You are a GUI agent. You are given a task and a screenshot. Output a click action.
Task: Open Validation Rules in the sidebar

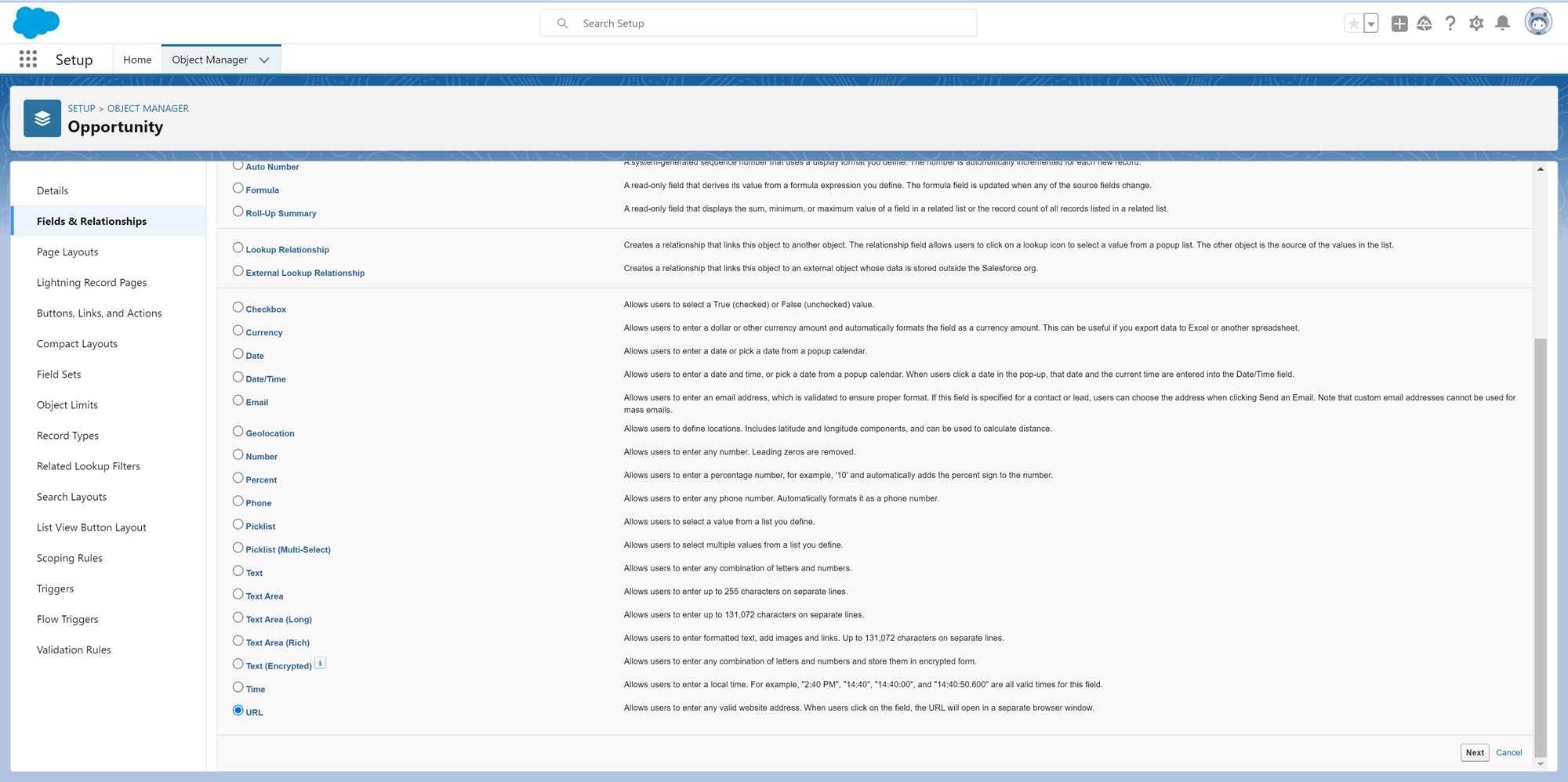[x=74, y=650]
